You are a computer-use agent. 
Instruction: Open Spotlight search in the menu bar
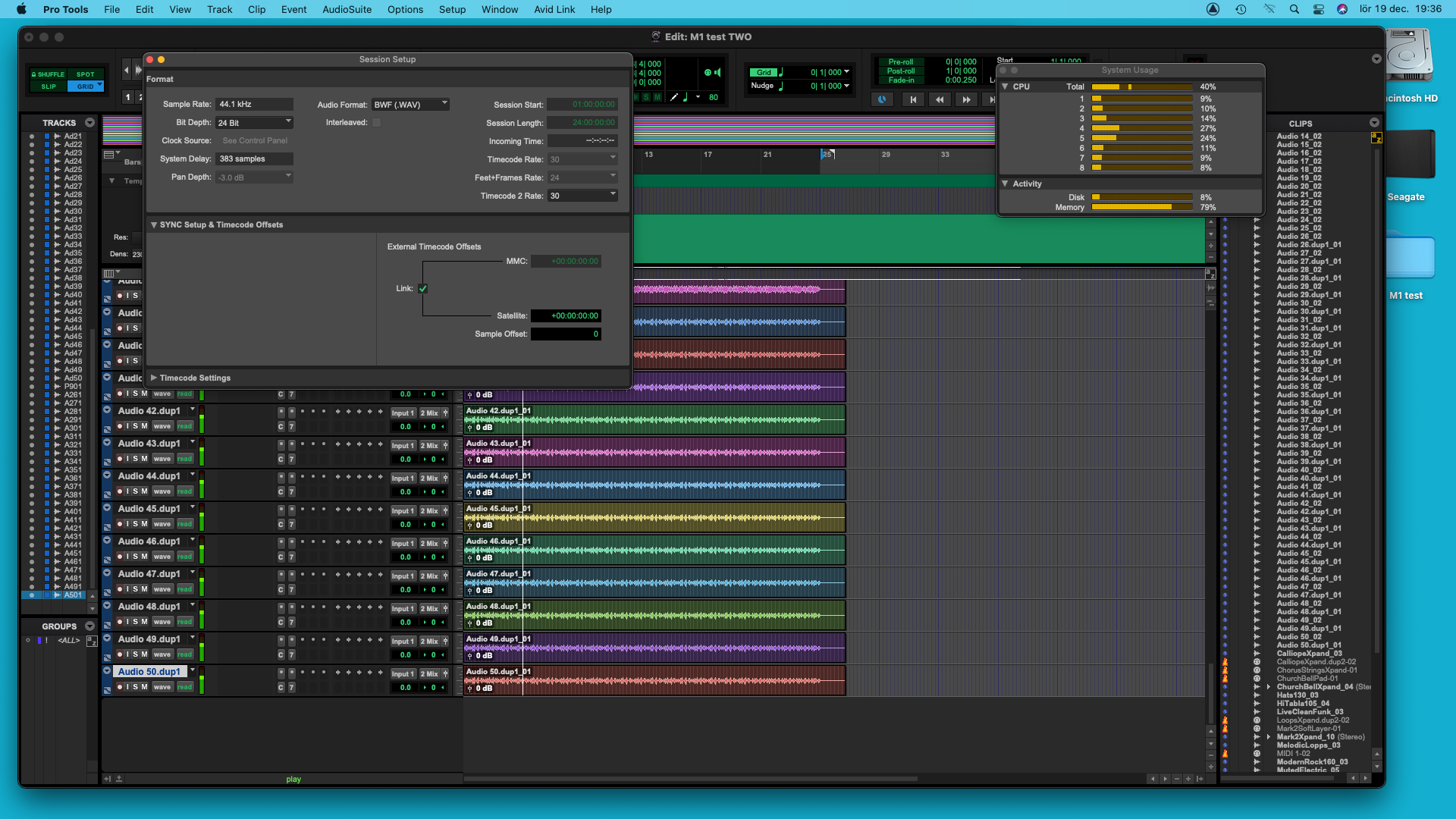1294,9
